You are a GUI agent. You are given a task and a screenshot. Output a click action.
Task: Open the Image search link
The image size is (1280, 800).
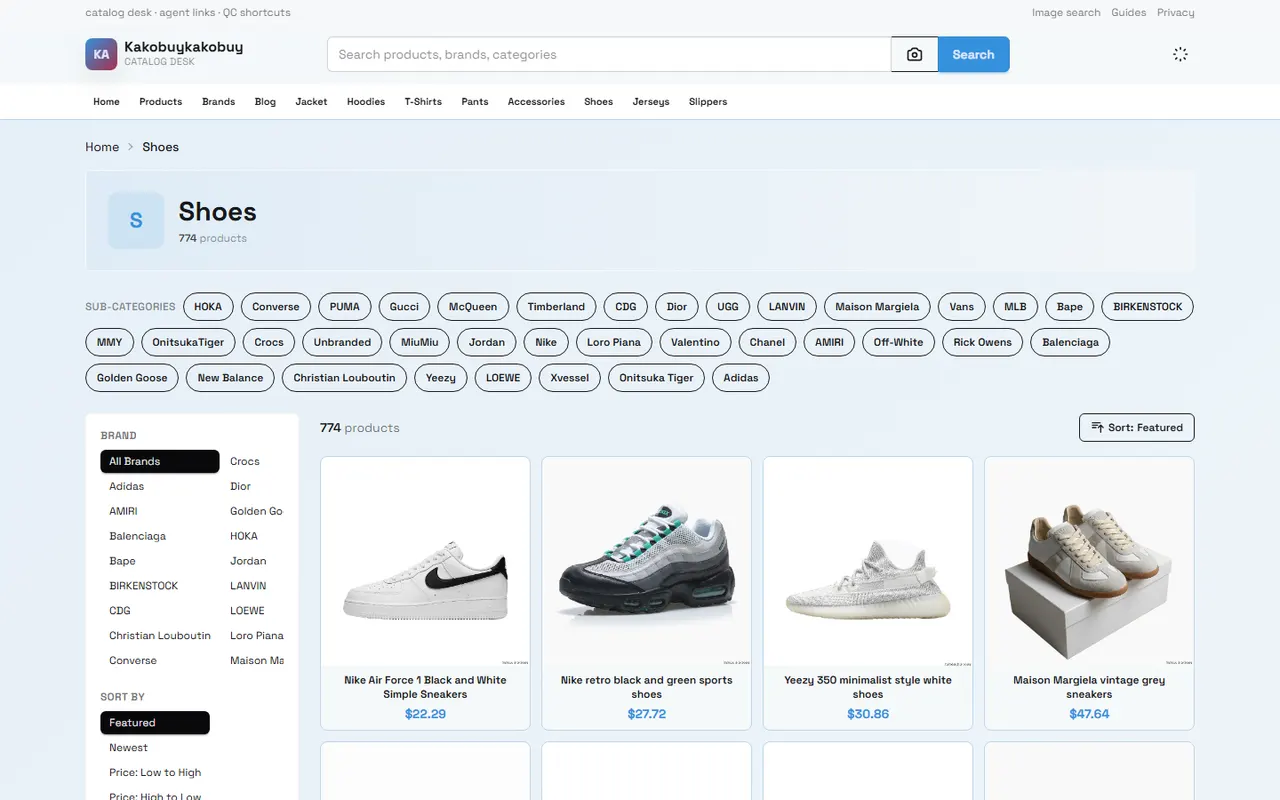point(1066,13)
